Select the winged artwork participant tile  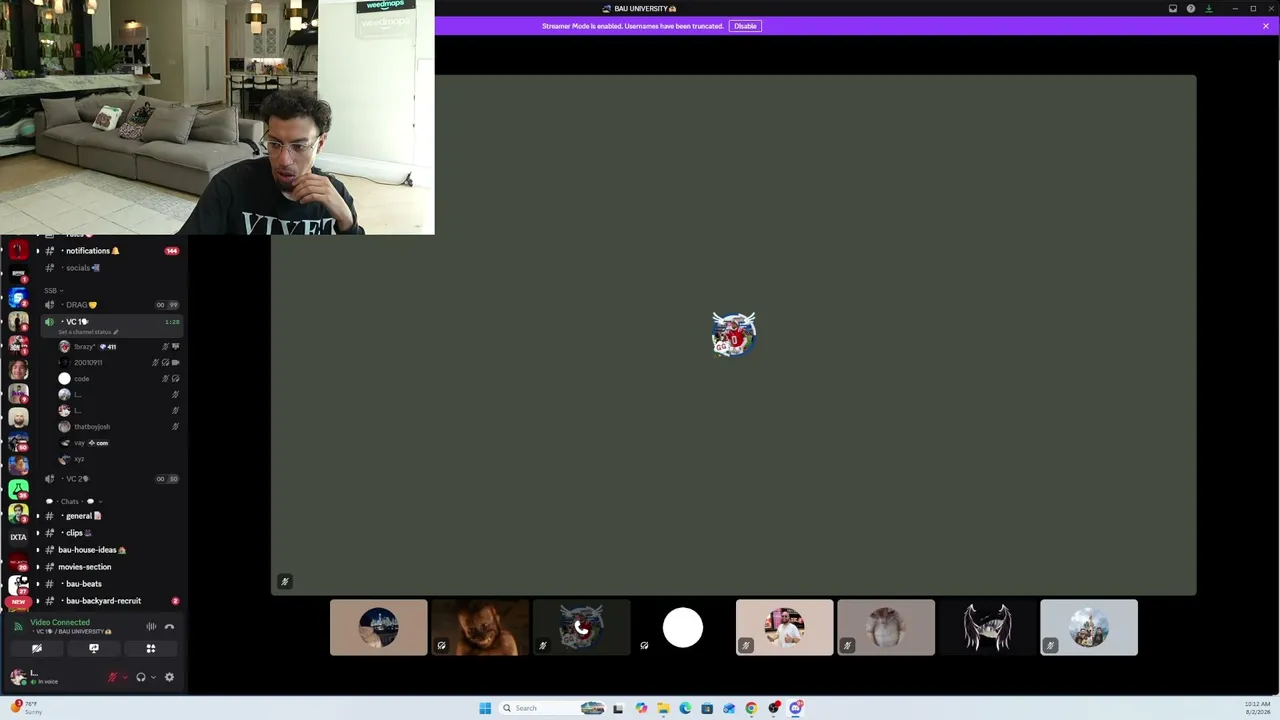[988, 628]
